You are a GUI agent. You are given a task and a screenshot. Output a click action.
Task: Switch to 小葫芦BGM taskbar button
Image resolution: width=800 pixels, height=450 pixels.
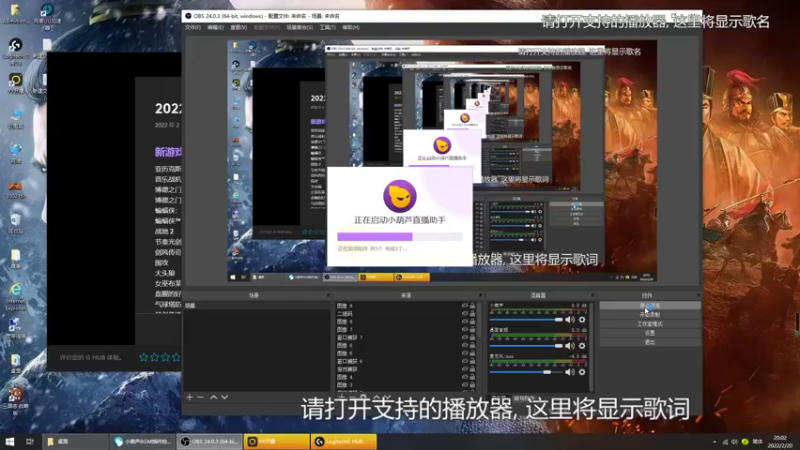pos(143,441)
